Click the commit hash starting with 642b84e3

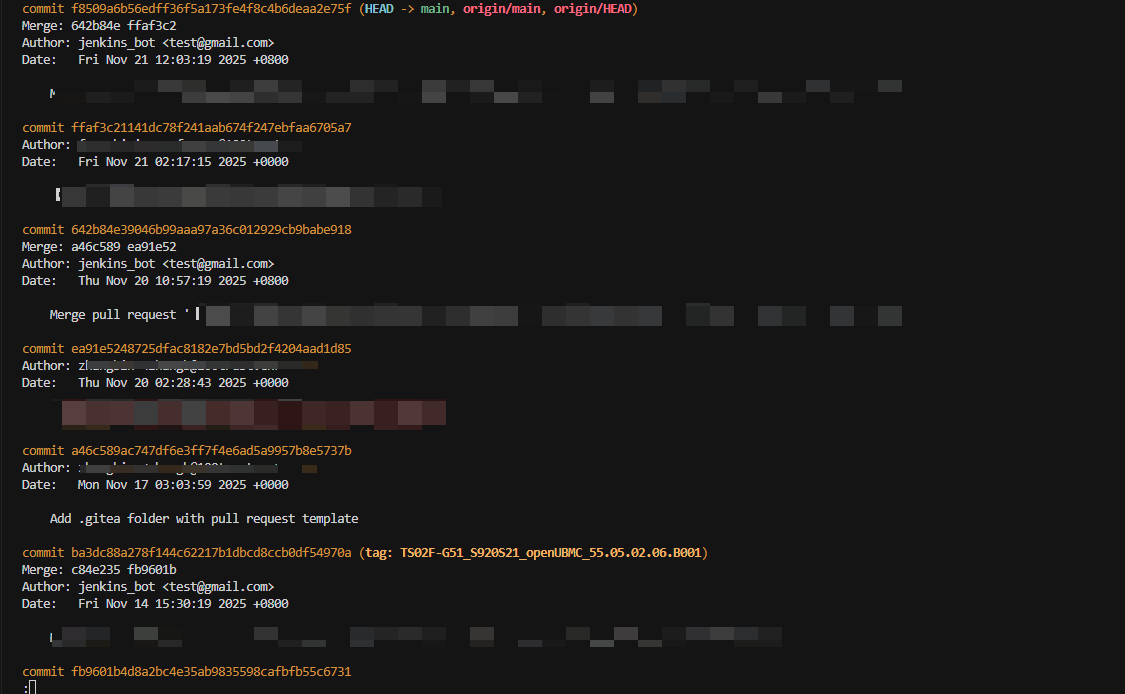tap(211, 230)
